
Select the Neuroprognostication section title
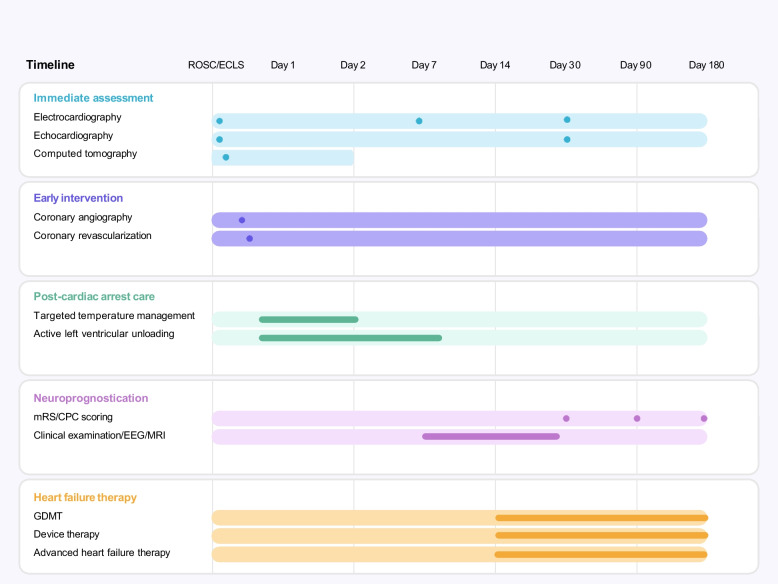91,398
